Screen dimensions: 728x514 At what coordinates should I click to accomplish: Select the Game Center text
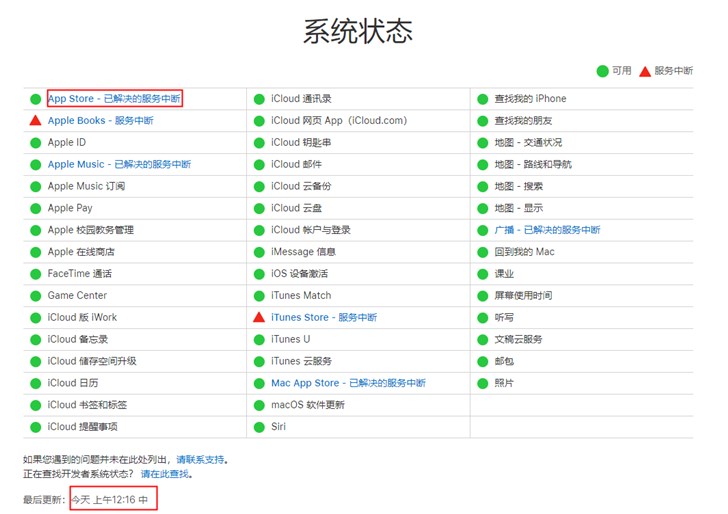click(77, 295)
